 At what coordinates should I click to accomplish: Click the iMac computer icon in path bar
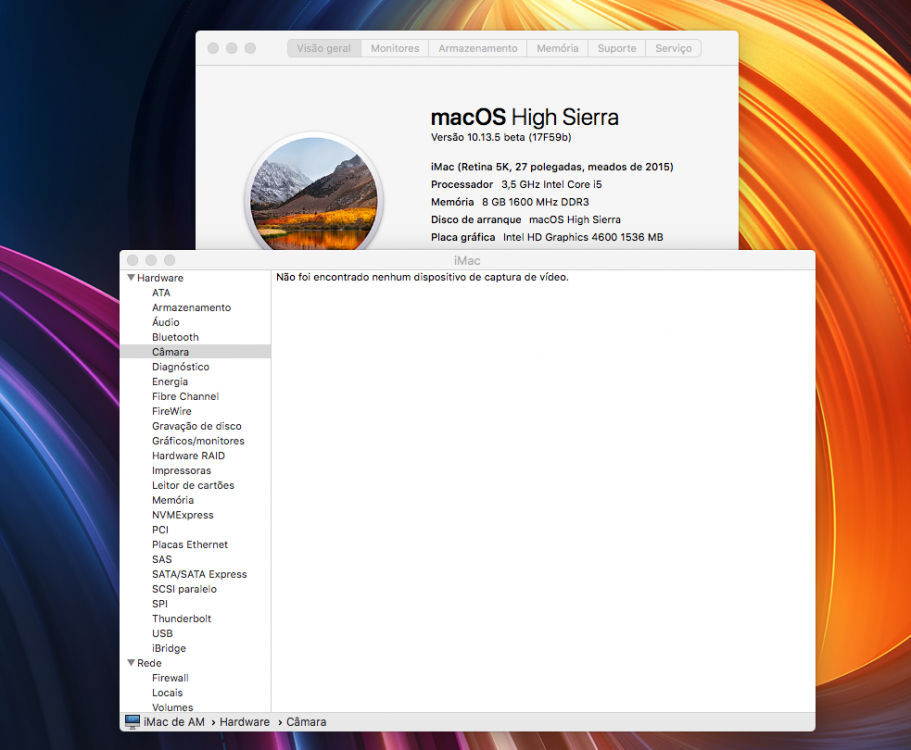point(132,722)
